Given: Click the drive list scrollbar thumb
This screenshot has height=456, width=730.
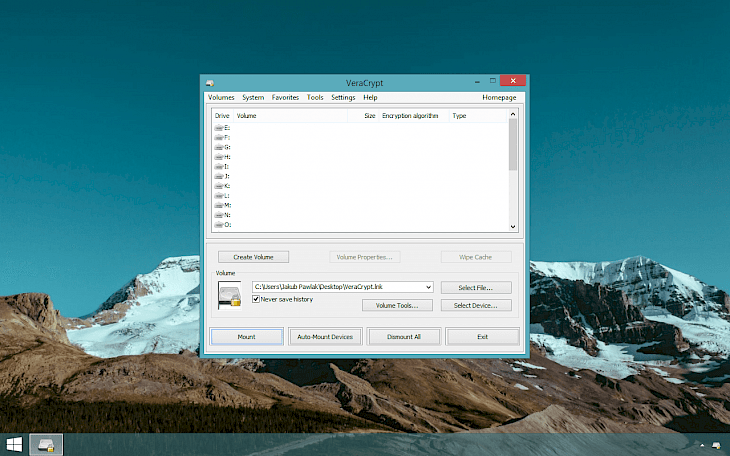Looking at the screenshot, I should (513, 144).
